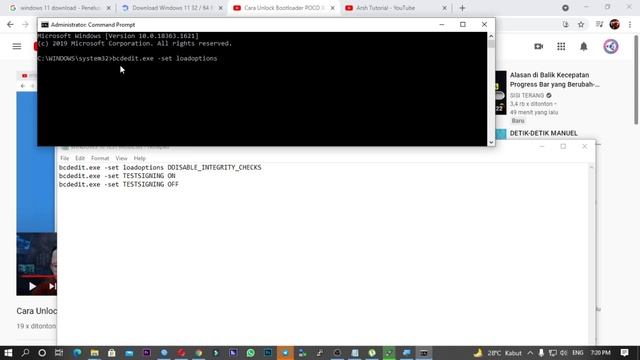640x360 pixels.
Task: Open 'Alasan di Balik Kecepatan Progress Bar' video
Action: pyautogui.click(x=554, y=80)
